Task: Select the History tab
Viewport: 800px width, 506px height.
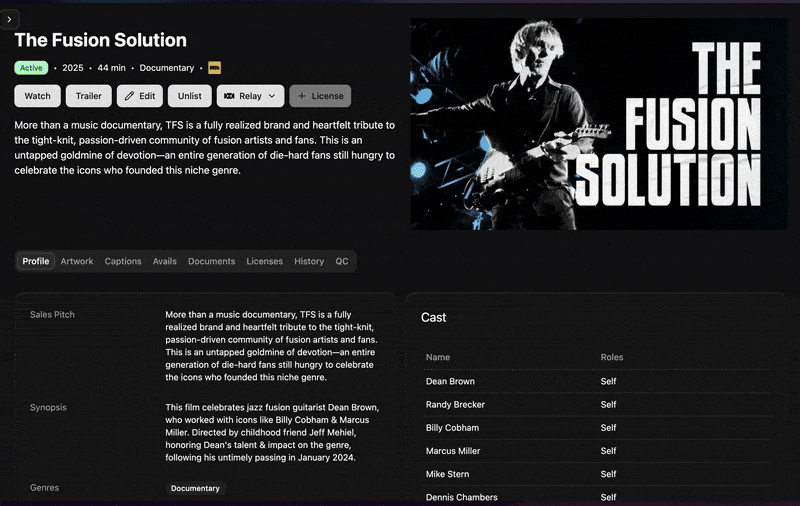Action: pyautogui.click(x=309, y=261)
